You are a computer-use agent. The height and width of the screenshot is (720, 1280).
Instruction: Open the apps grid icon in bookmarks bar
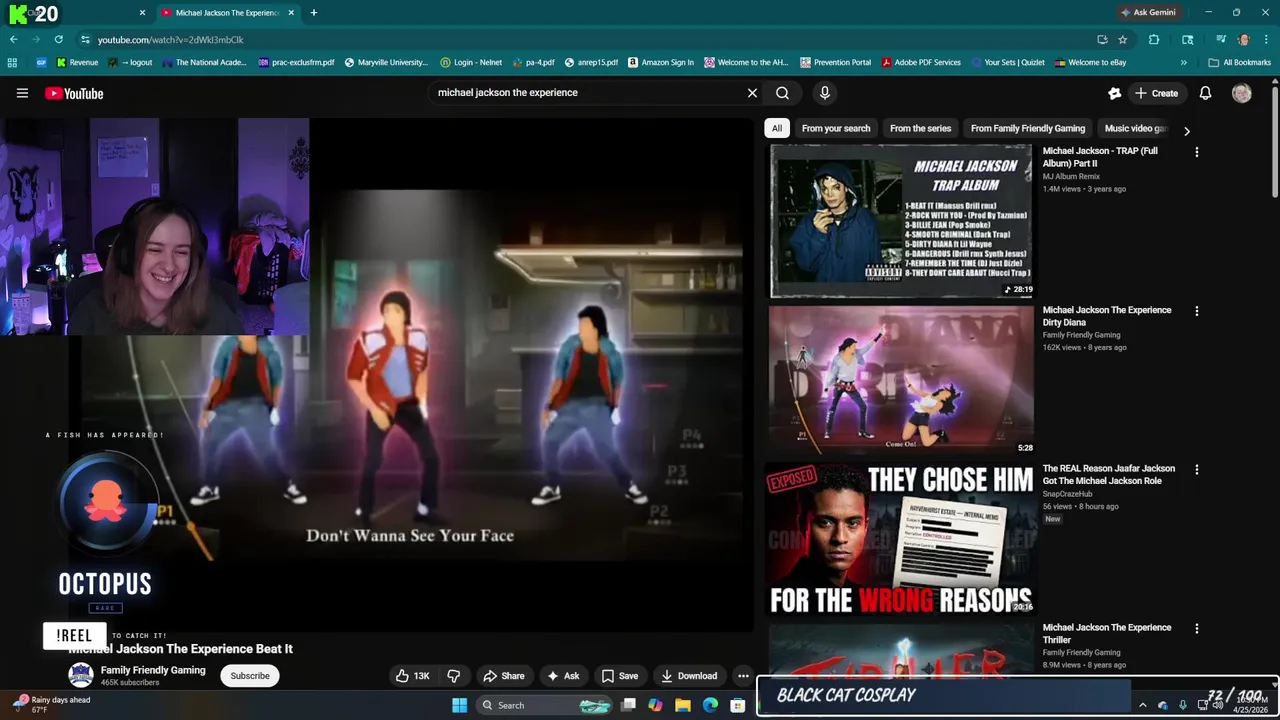pyautogui.click(x=12, y=62)
